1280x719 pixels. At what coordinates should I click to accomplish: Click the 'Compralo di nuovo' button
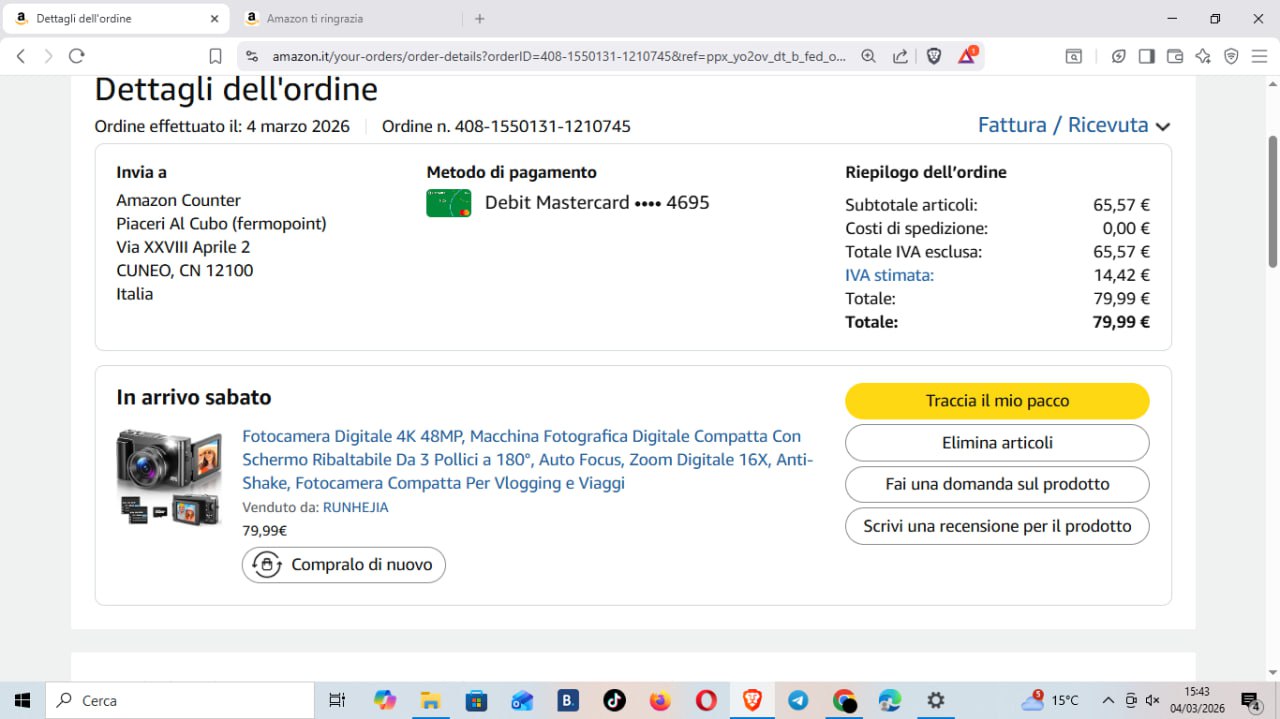pos(344,565)
